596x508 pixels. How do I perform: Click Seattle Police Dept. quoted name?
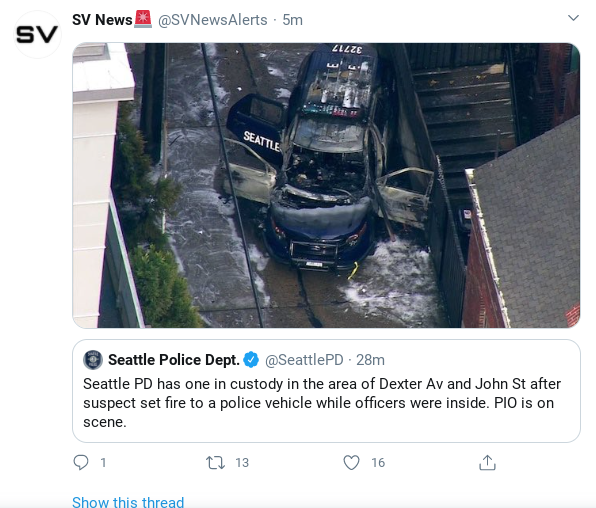[174, 360]
